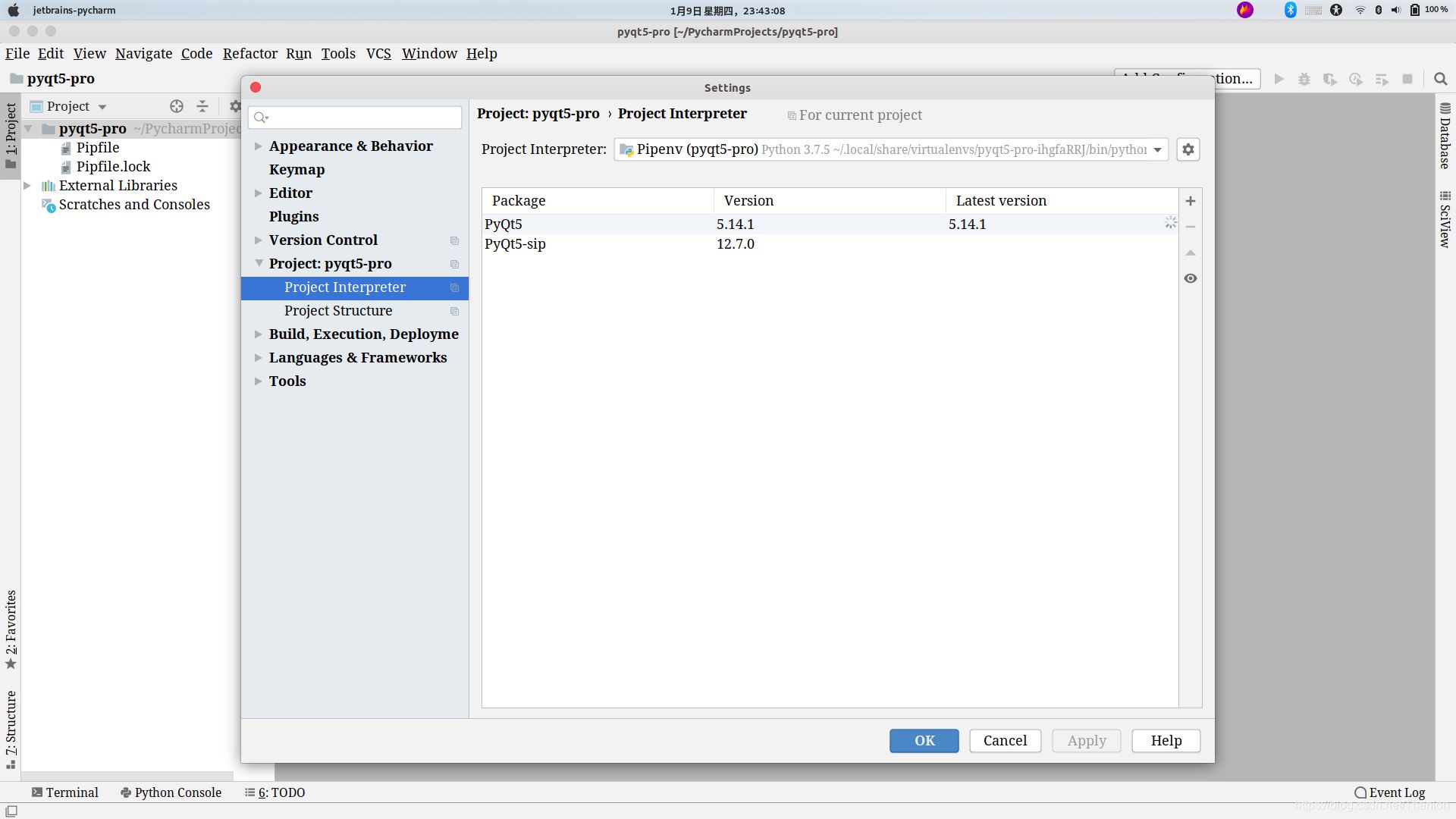This screenshot has width=1456, height=819.
Task: Run with coverage using the shield-play icon
Action: click(x=1330, y=79)
